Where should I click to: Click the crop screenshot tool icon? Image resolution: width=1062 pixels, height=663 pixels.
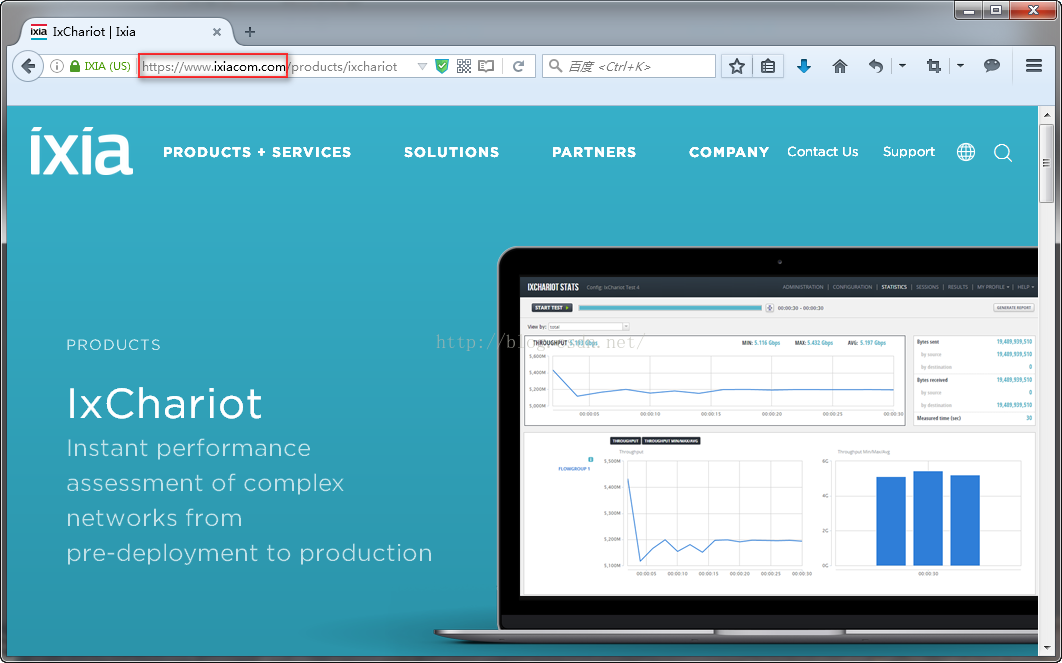tap(934, 66)
